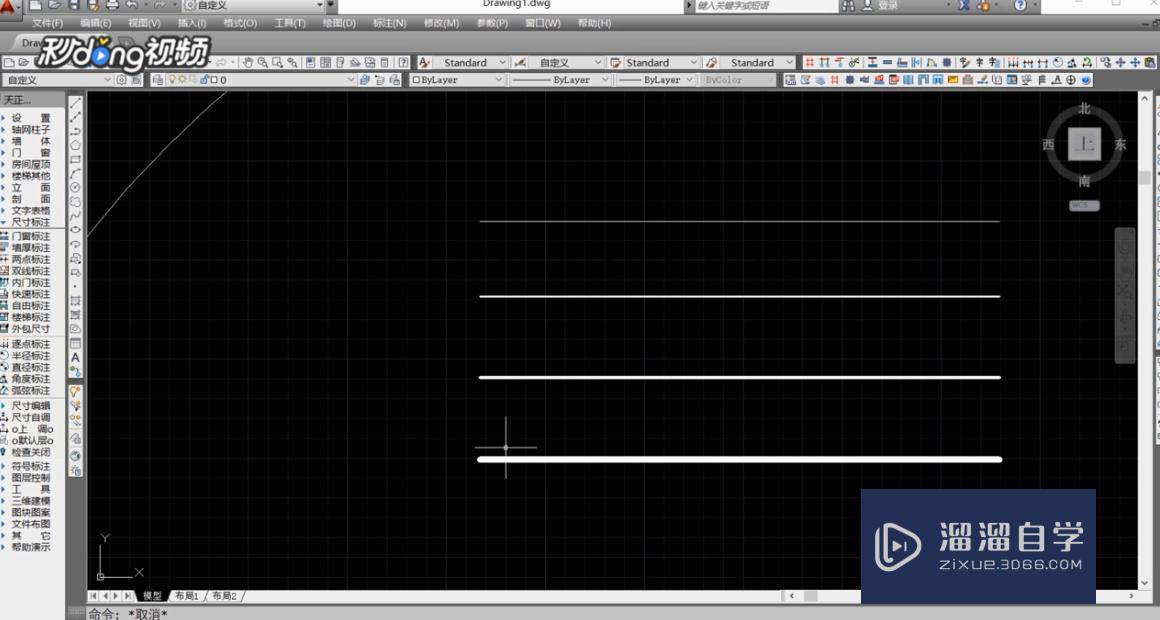The height and width of the screenshot is (620, 1160).
Task: Select the Pan hand tool
Action: coord(249,63)
